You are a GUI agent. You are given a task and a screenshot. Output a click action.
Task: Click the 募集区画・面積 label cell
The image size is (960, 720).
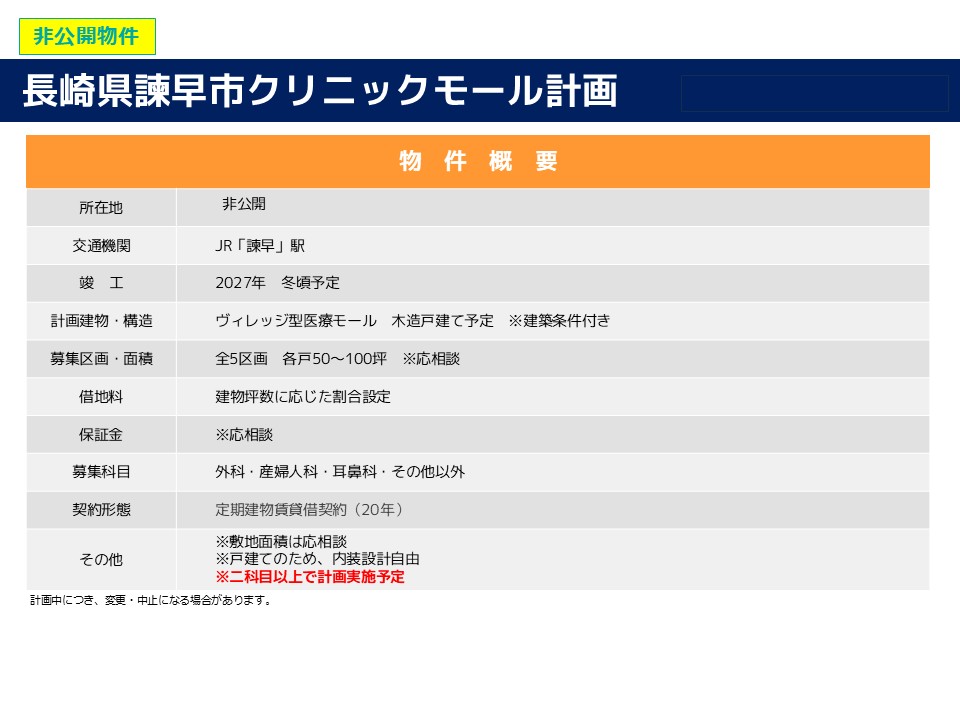[x=101, y=359]
